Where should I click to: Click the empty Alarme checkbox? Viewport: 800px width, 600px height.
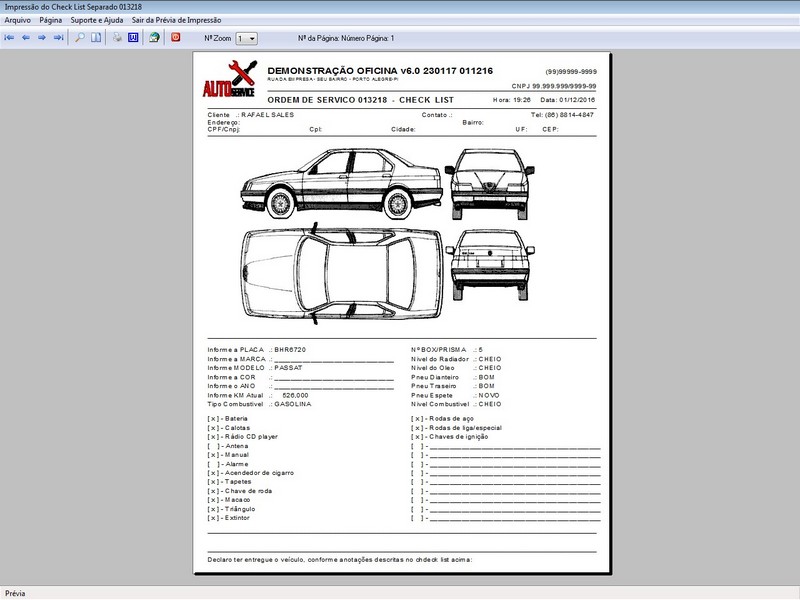pos(213,464)
